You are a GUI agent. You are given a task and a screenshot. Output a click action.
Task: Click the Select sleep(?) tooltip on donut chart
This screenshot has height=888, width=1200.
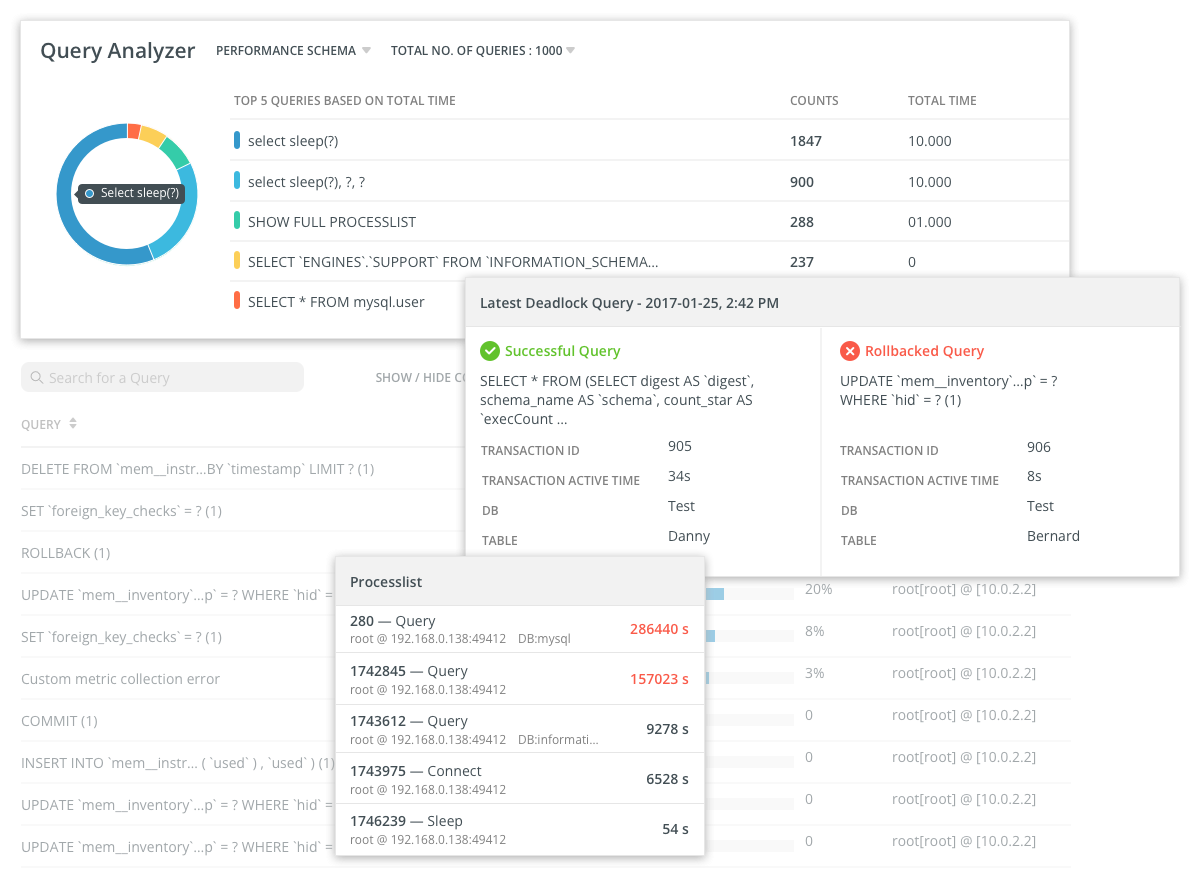[x=132, y=193]
